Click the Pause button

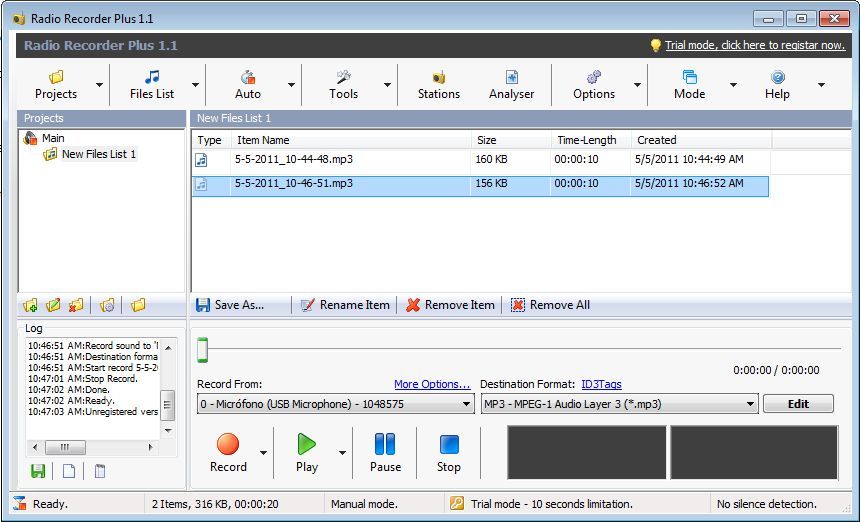(x=385, y=453)
